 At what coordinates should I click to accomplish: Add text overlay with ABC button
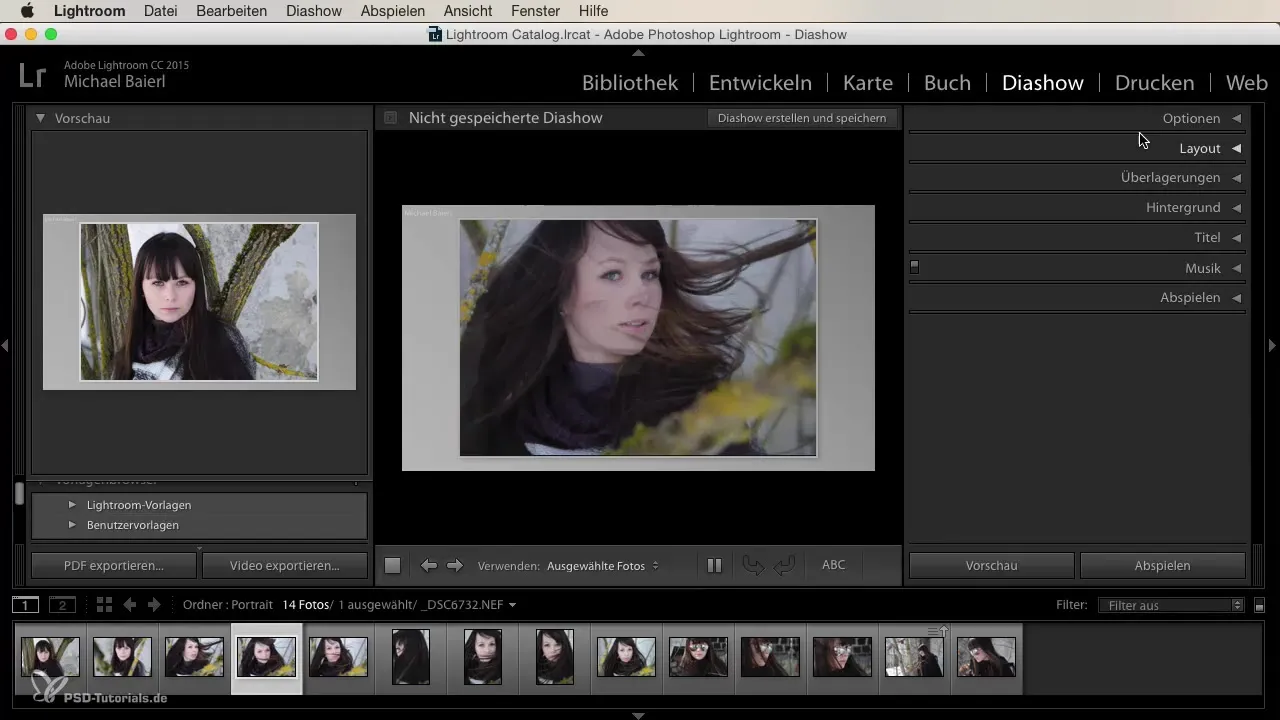[x=834, y=565]
